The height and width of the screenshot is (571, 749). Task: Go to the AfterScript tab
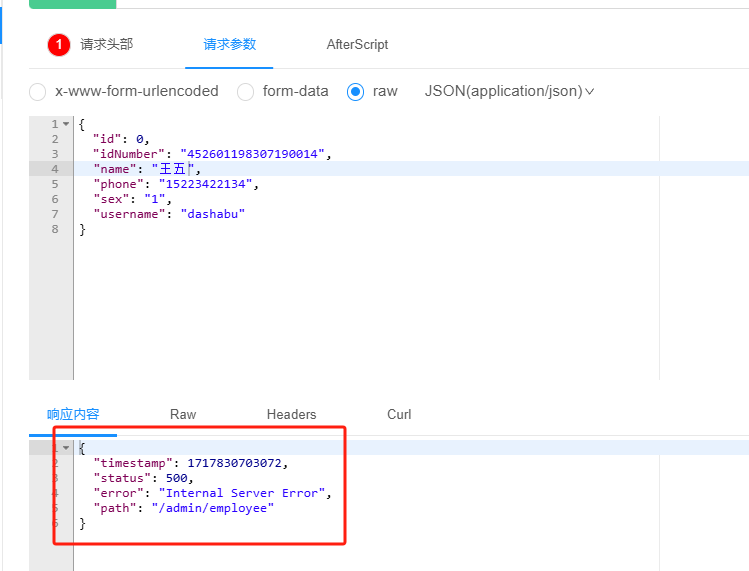pos(357,45)
